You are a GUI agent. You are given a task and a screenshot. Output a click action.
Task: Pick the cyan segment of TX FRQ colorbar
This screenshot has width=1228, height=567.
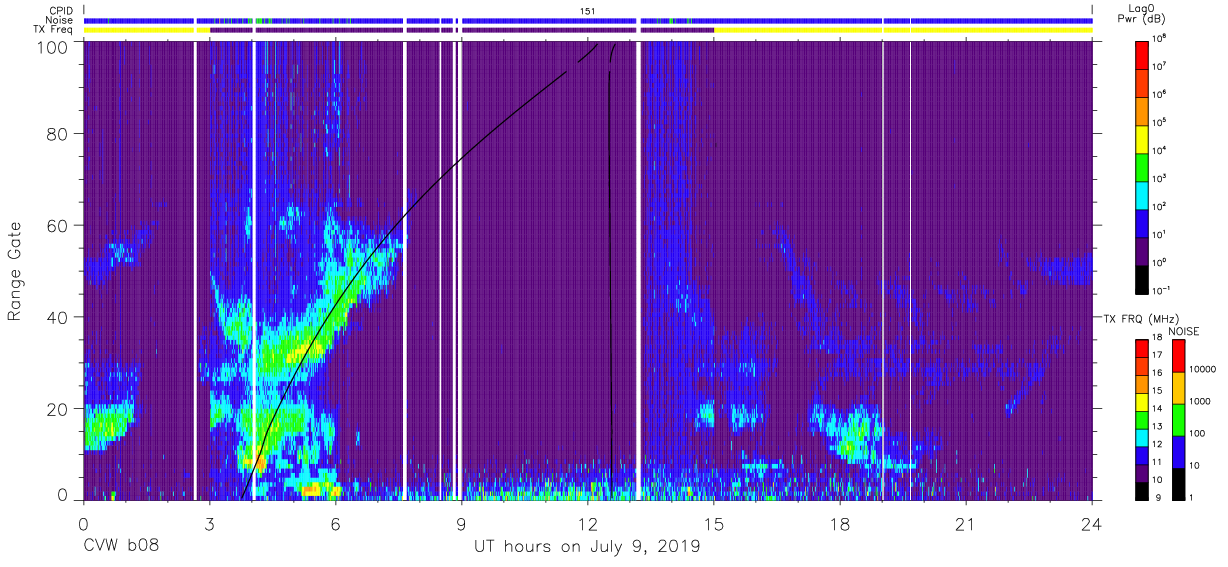[x=1142, y=437]
